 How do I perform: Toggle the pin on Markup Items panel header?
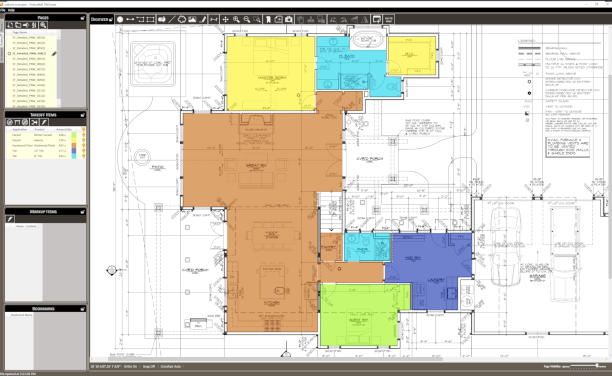point(82,212)
